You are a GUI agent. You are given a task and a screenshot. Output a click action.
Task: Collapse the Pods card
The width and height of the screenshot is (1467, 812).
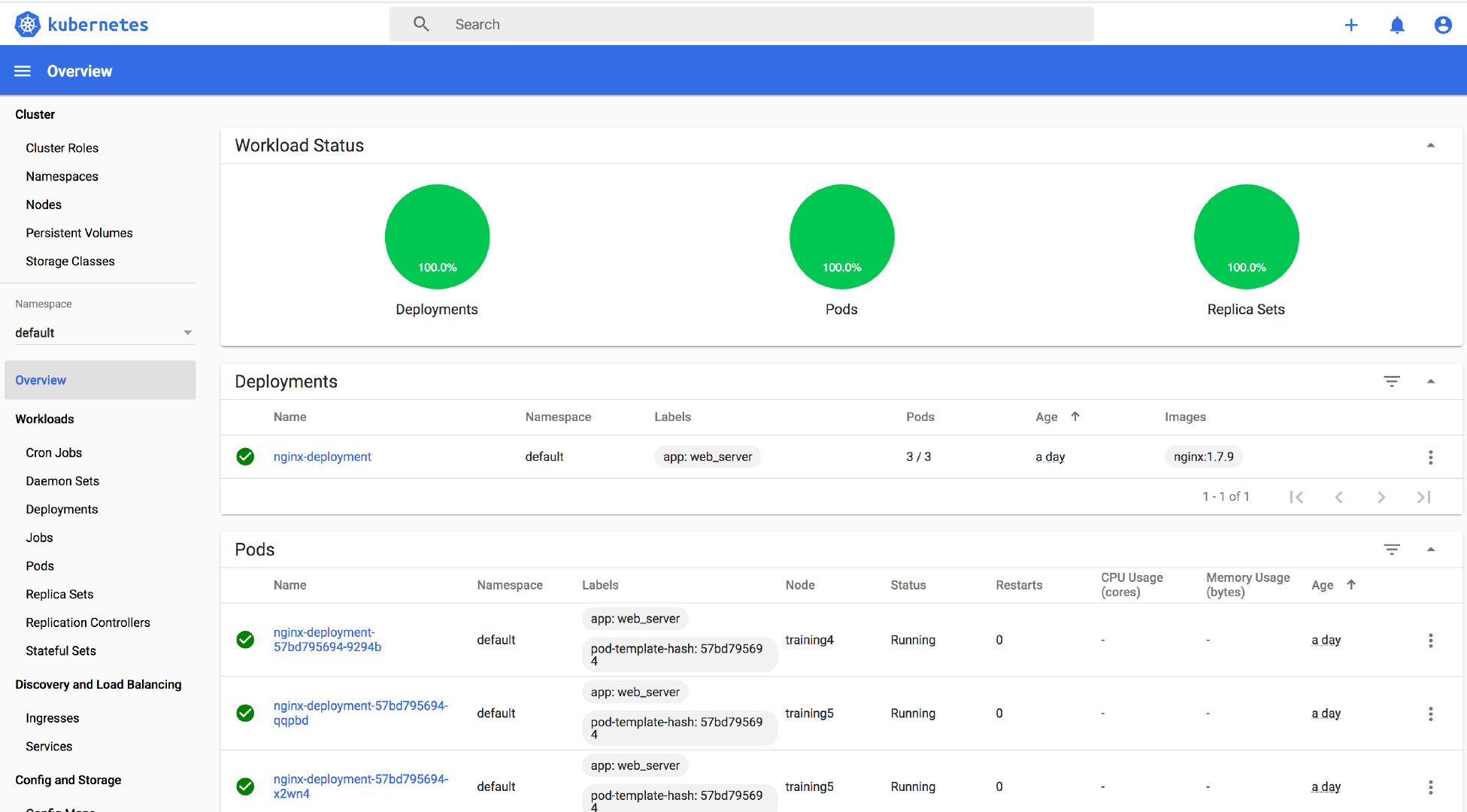coord(1430,550)
